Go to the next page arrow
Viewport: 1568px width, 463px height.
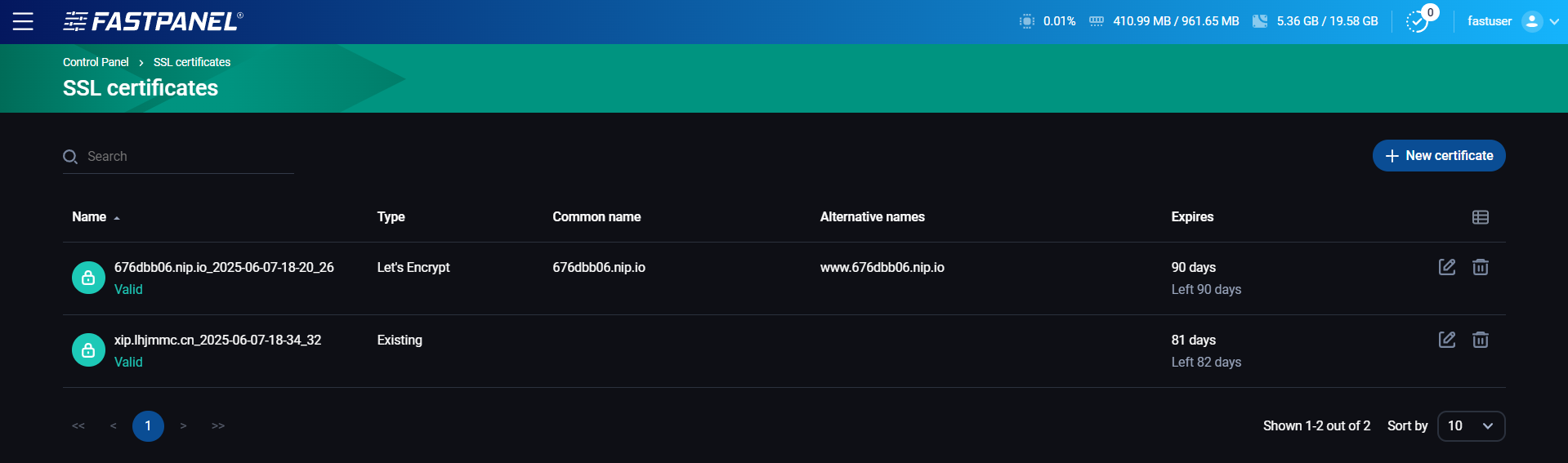click(x=183, y=426)
